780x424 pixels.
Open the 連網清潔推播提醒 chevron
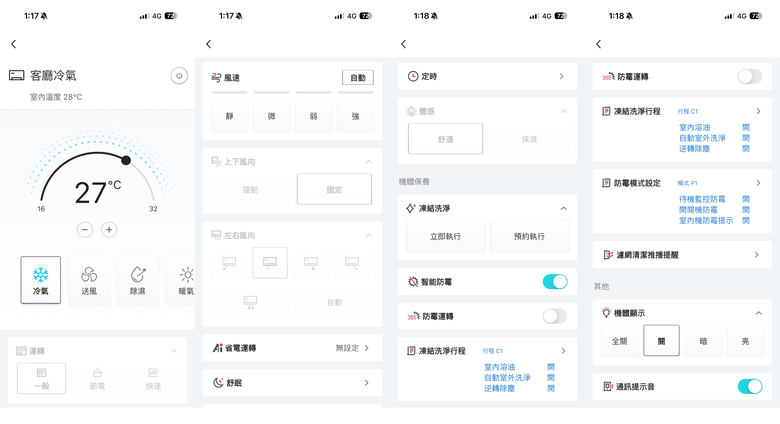[757, 255]
